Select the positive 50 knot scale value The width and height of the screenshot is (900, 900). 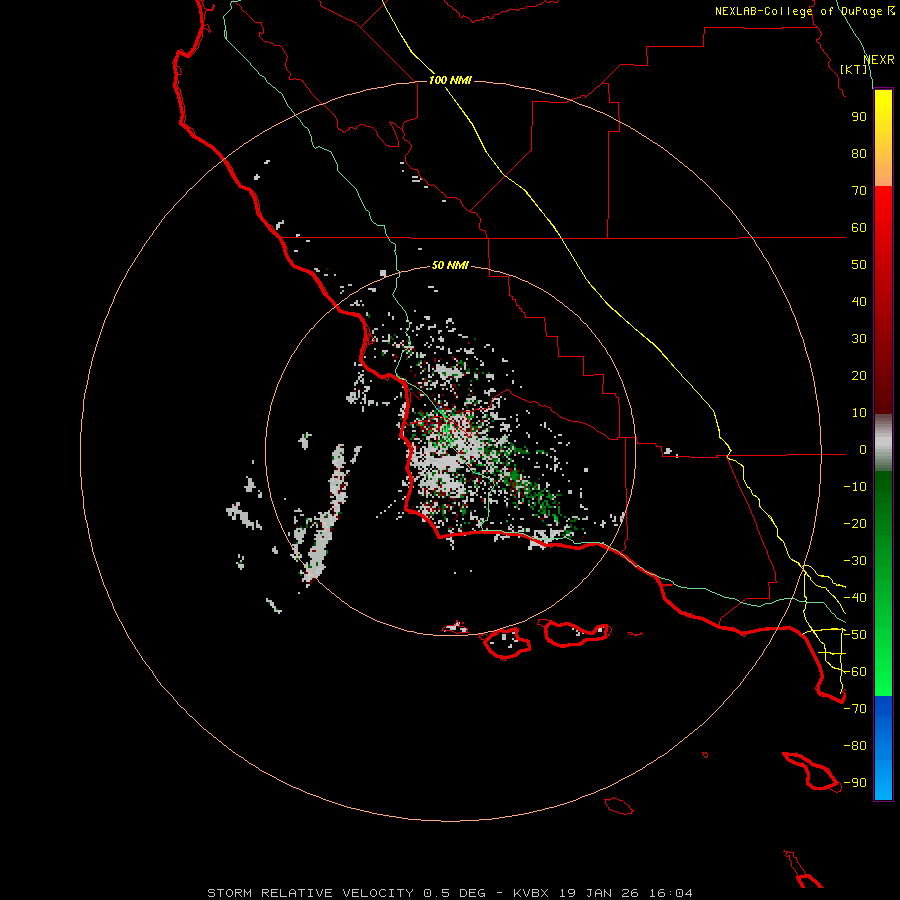click(x=859, y=265)
